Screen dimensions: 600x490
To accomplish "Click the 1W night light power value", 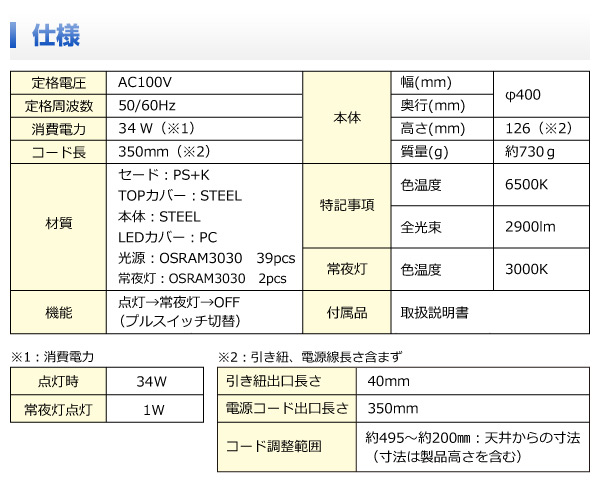I will pos(153,409).
